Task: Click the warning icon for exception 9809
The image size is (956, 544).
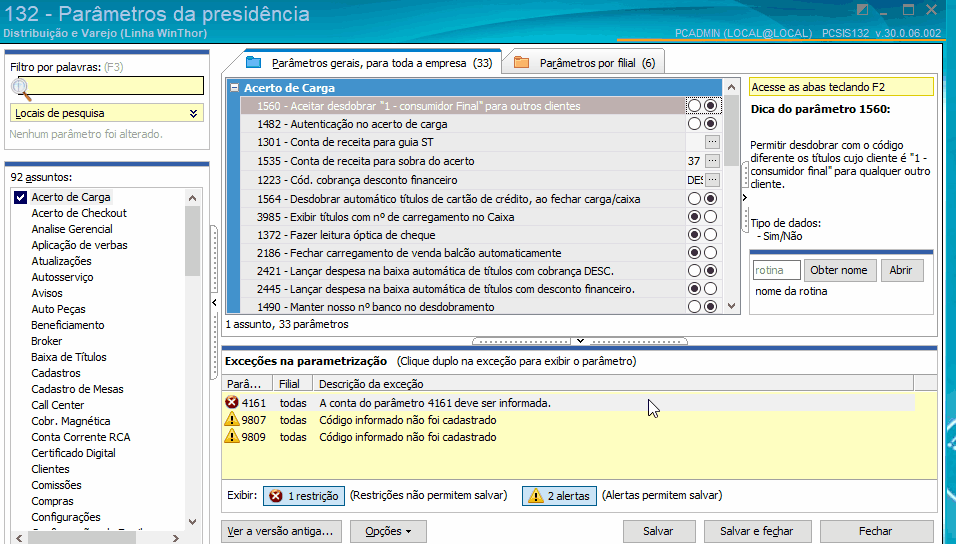Action: coord(232,437)
